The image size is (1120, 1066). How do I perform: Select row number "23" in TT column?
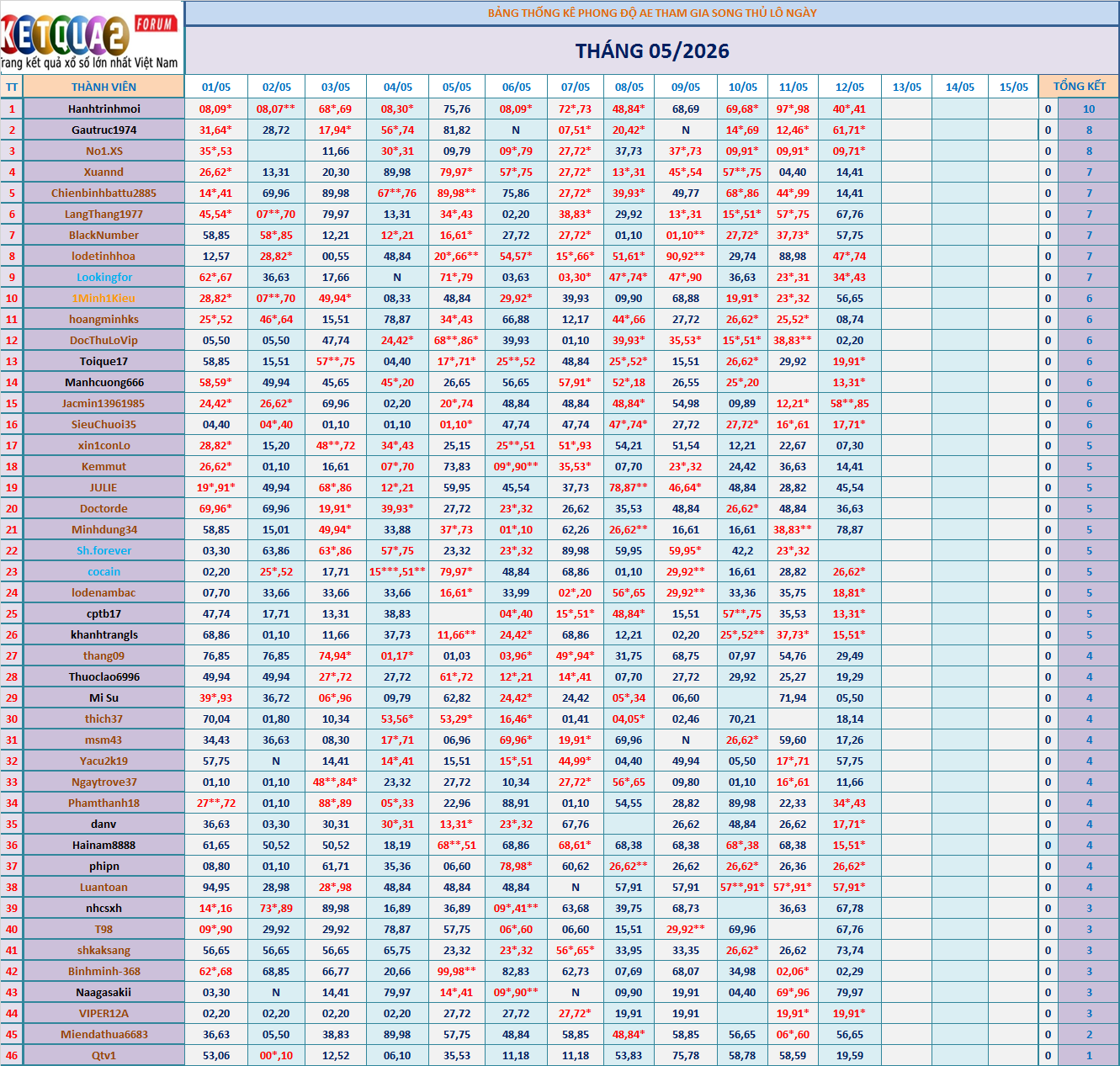(12, 571)
